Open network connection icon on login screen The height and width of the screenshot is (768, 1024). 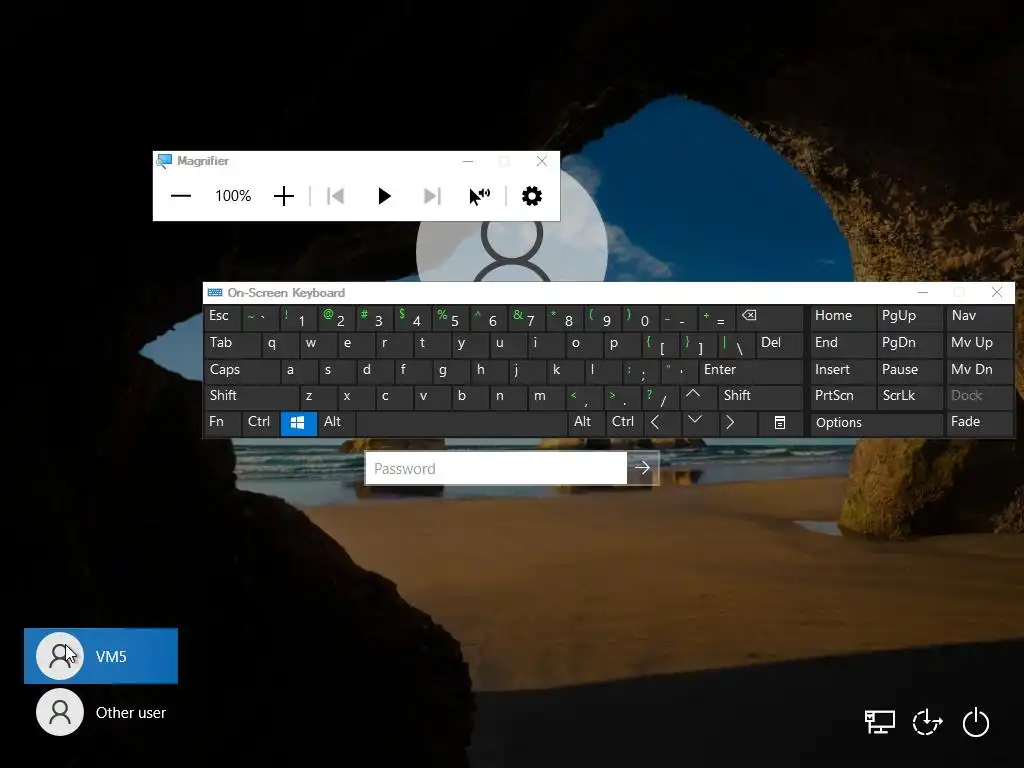(x=880, y=722)
